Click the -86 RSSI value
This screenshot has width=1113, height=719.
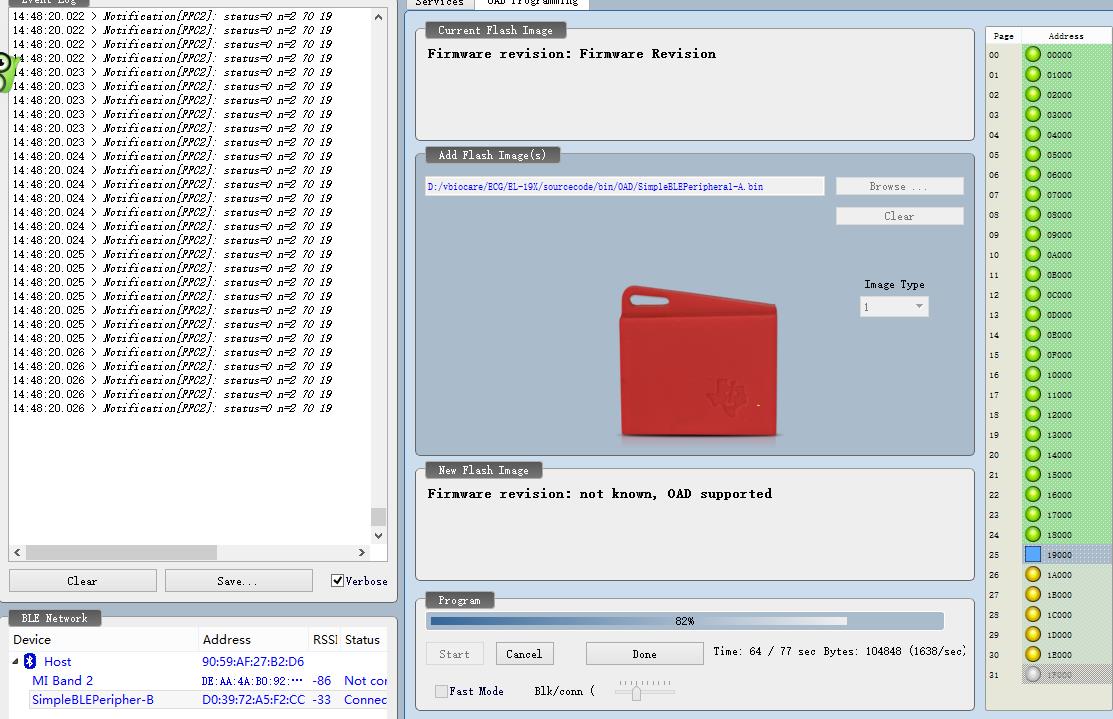pyautogui.click(x=322, y=680)
